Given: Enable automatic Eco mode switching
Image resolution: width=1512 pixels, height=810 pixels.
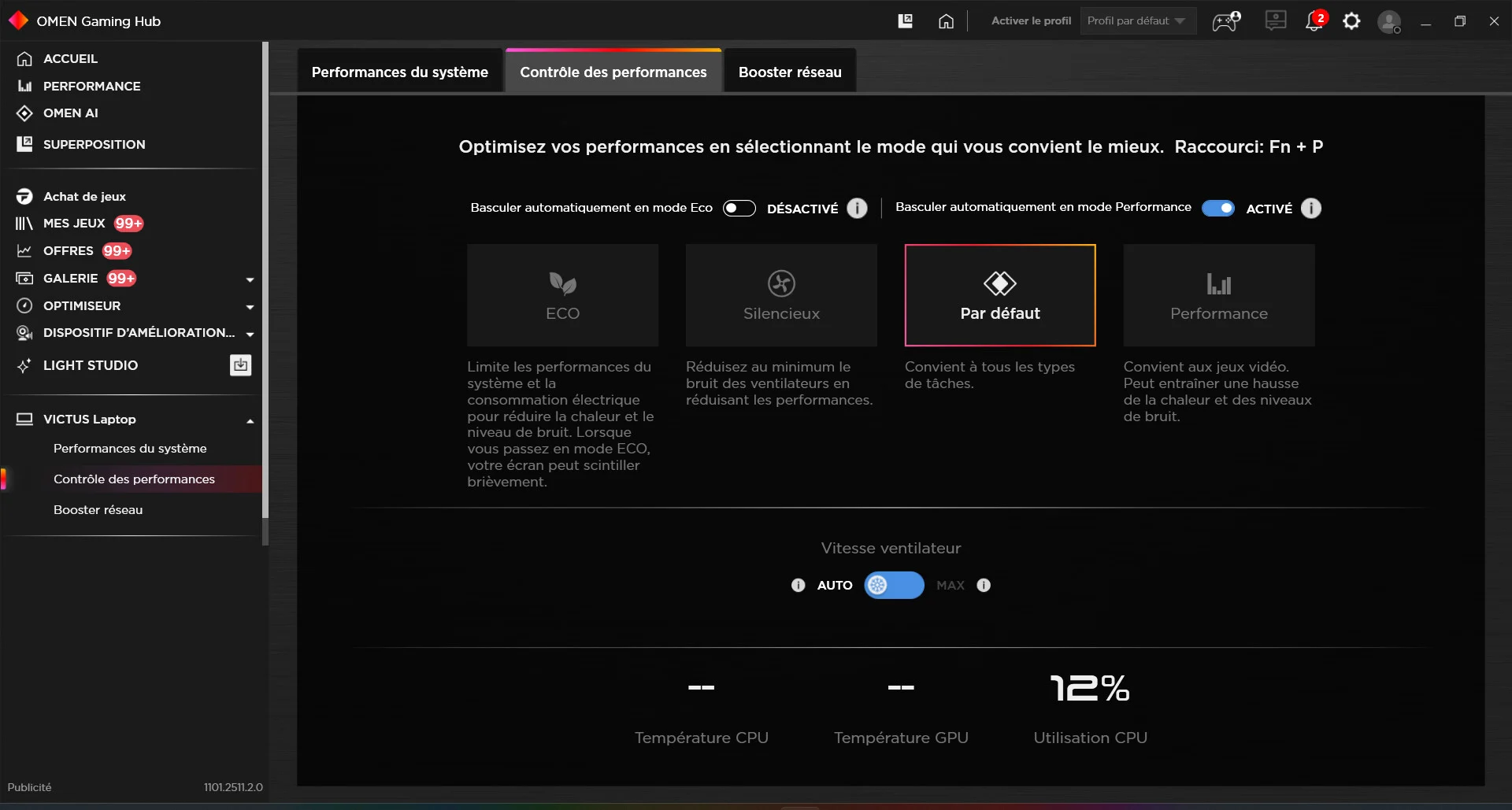Looking at the screenshot, I should point(739,208).
